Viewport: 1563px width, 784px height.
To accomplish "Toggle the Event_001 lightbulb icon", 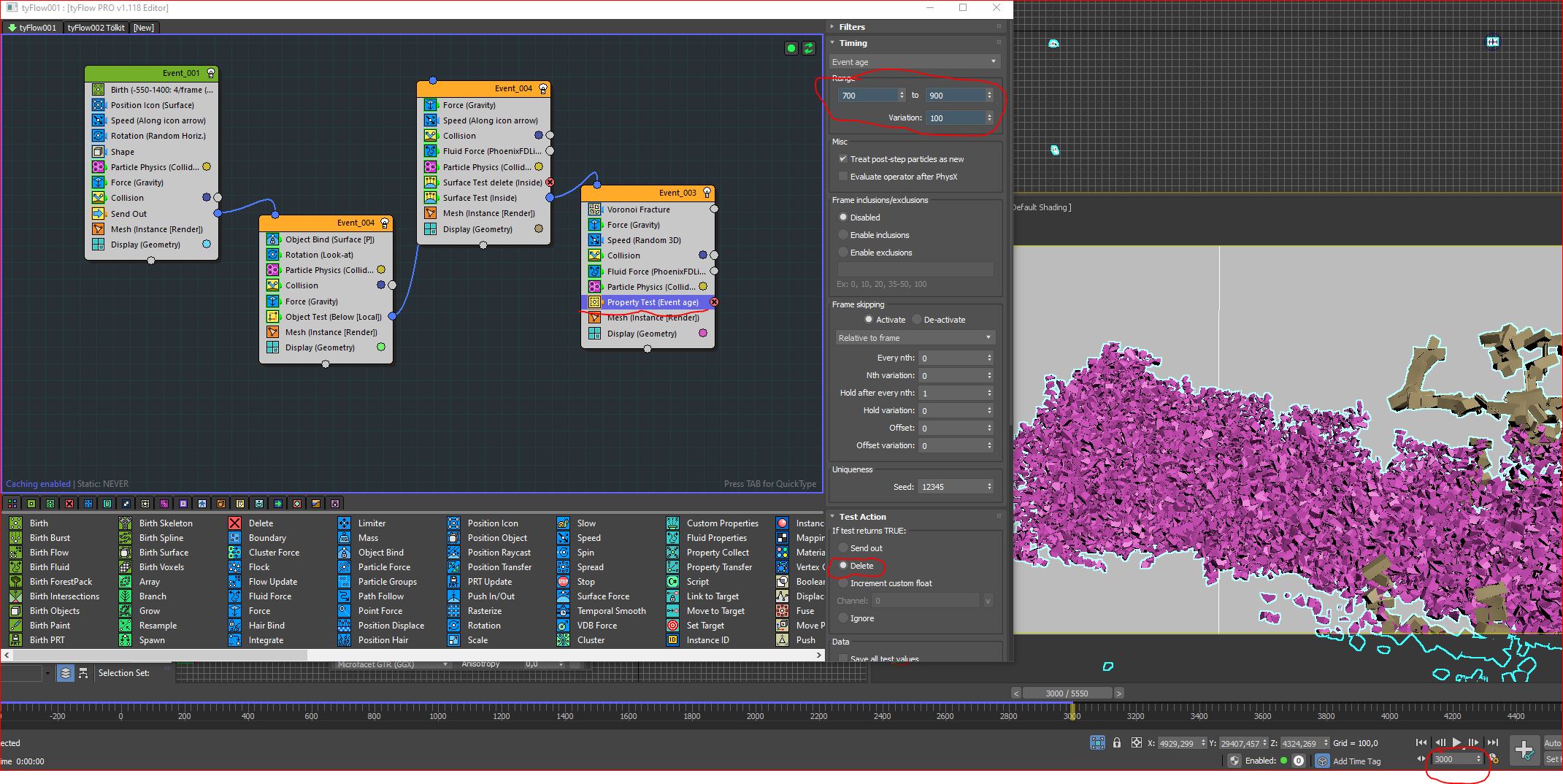I will click(x=211, y=73).
